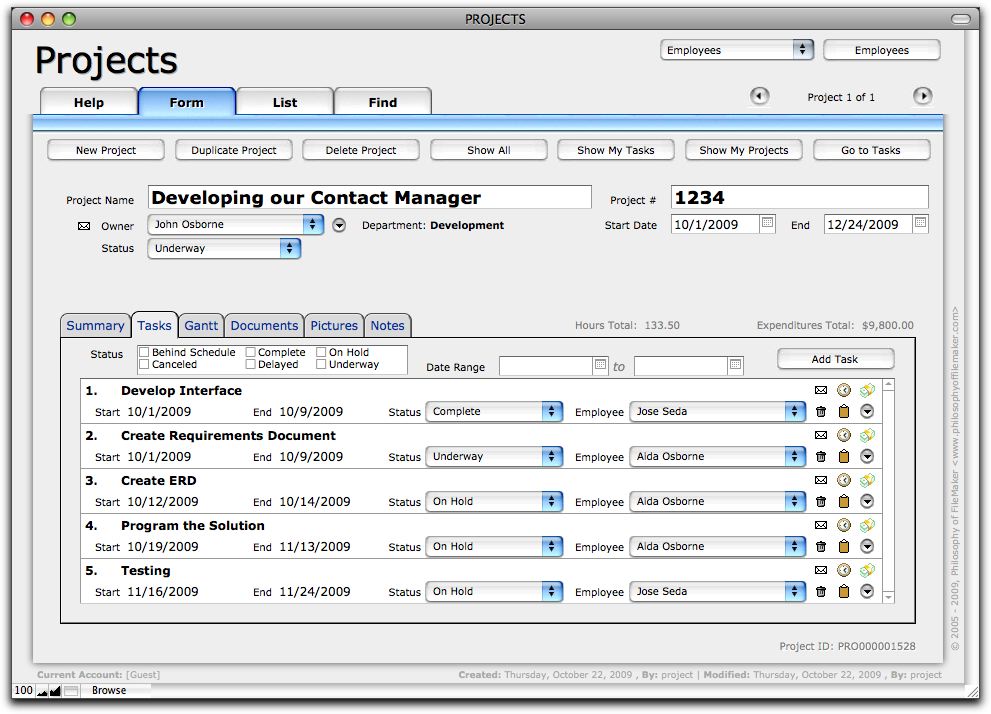The height and width of the screenshot is (714, 991).
Task: Click clock icon on Program the Solution row
Action: 844,524
